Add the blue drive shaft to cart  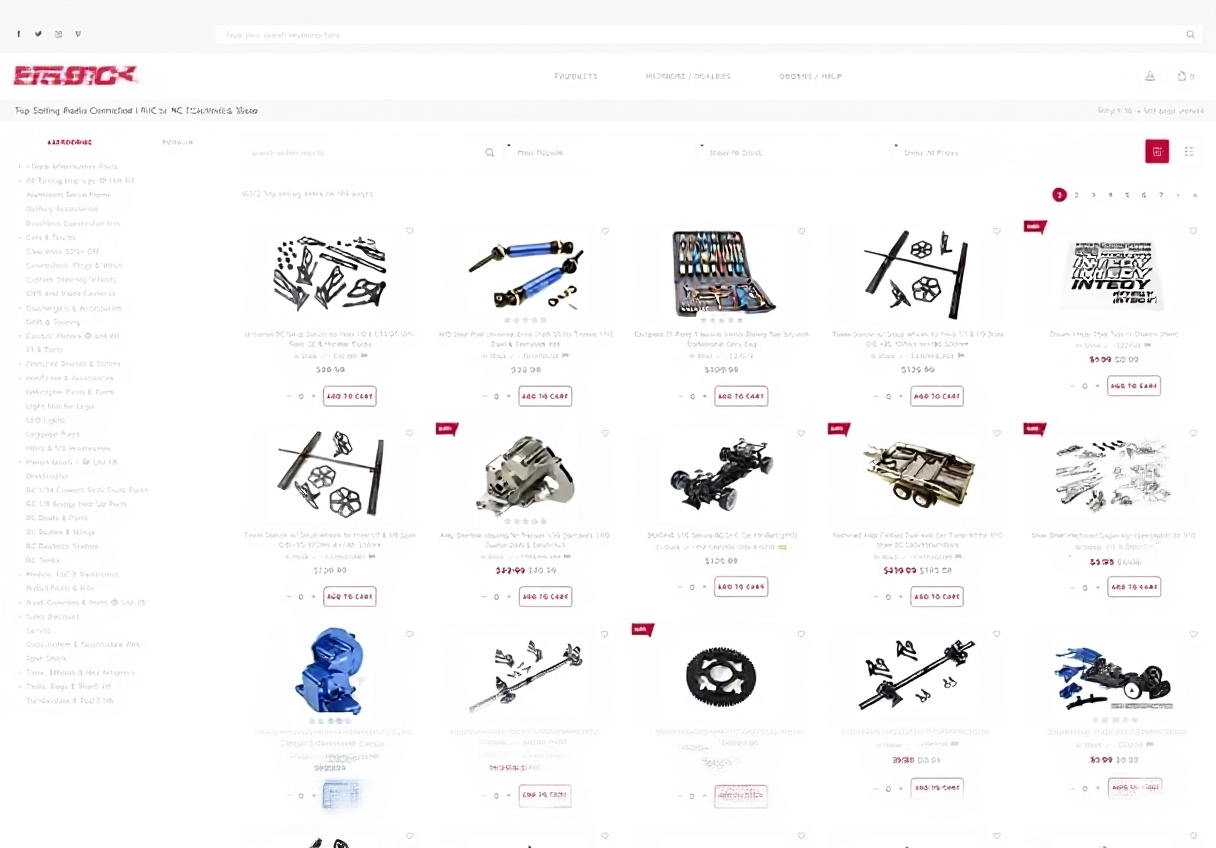(546, 396)
